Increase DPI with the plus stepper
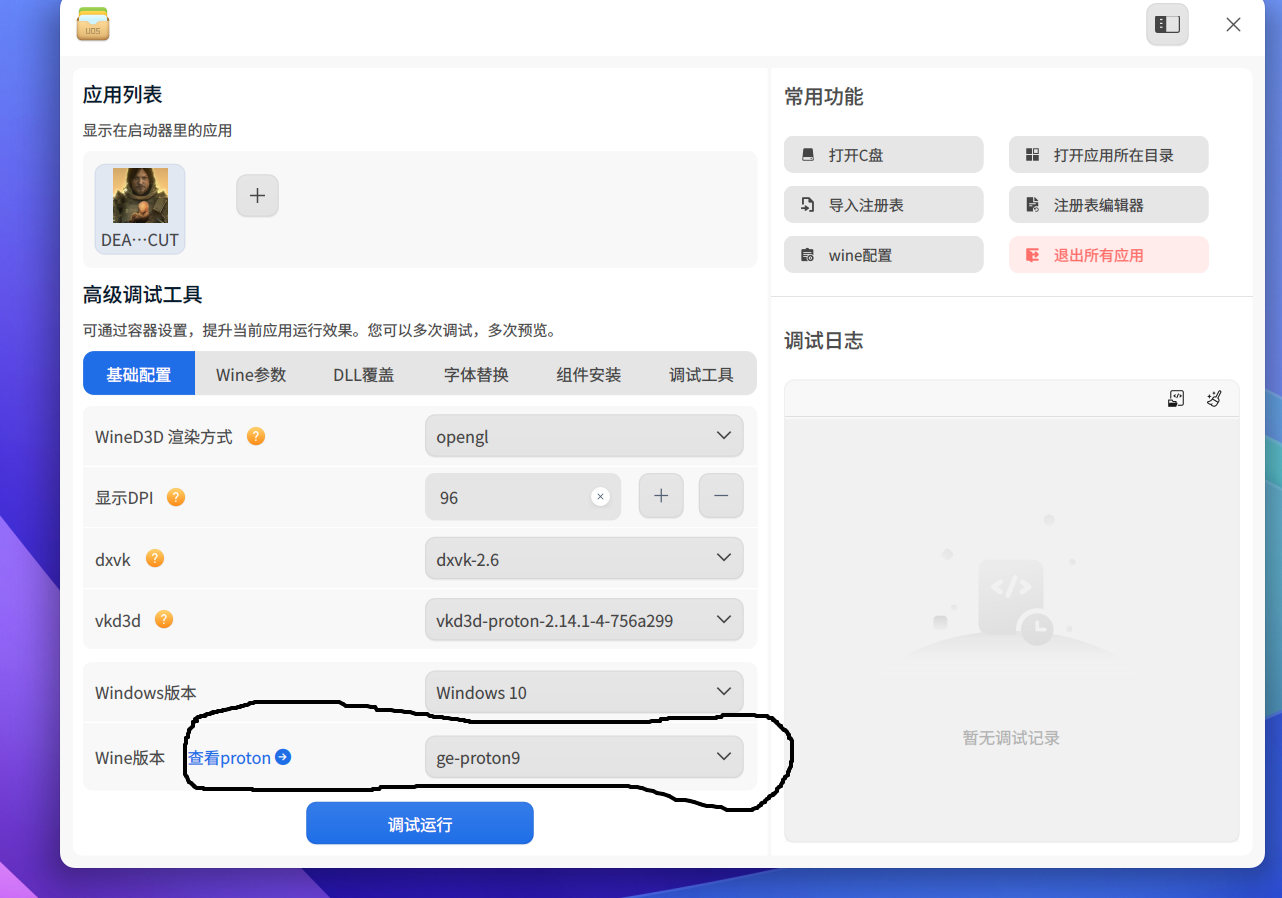The width and height of the screenshot is (1282, 898). (x=661, y=496)
